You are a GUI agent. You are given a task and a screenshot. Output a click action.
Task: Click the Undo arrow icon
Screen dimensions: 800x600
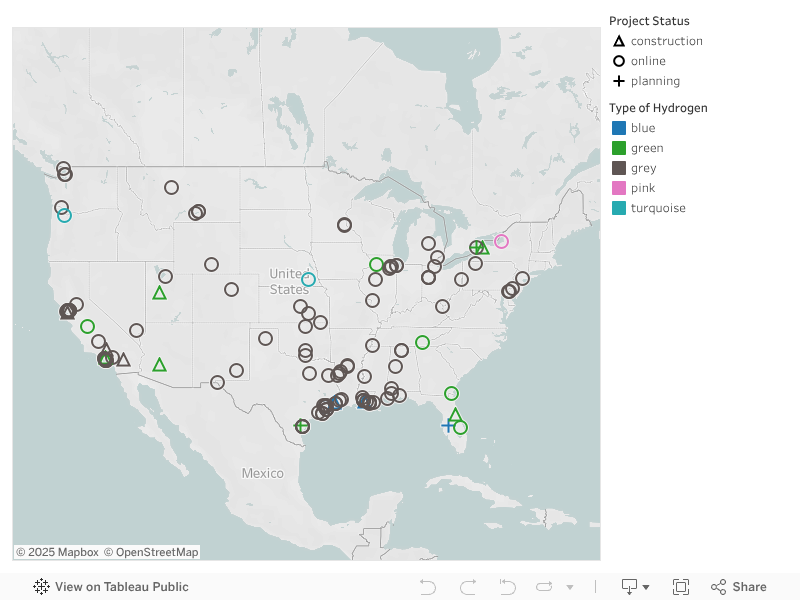(x=428, y=587)
